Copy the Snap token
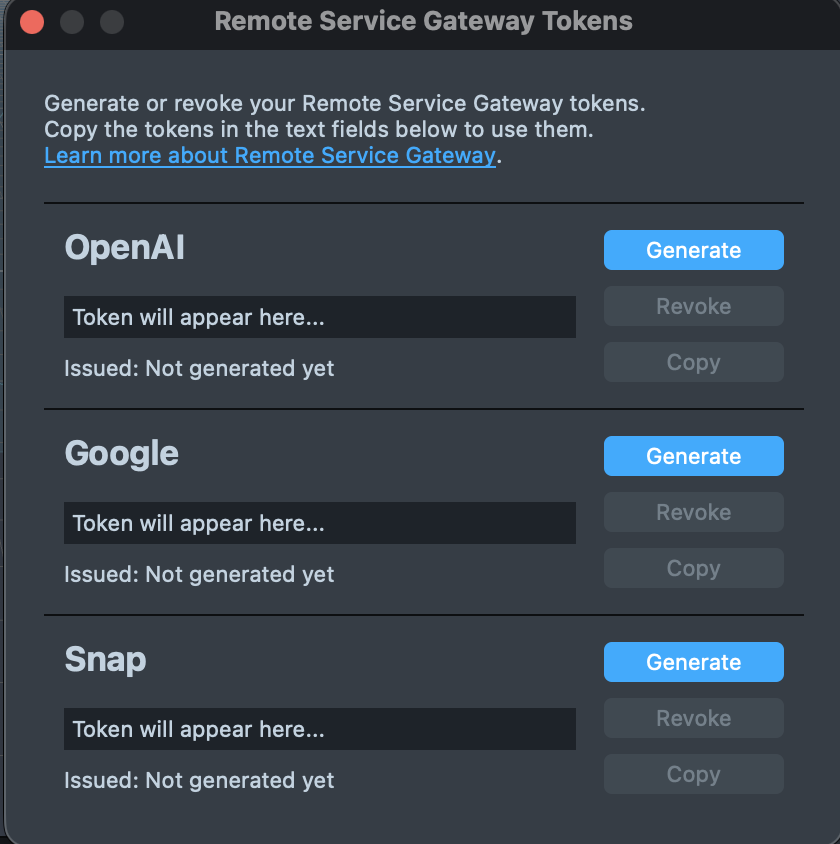 pos(693,774)
